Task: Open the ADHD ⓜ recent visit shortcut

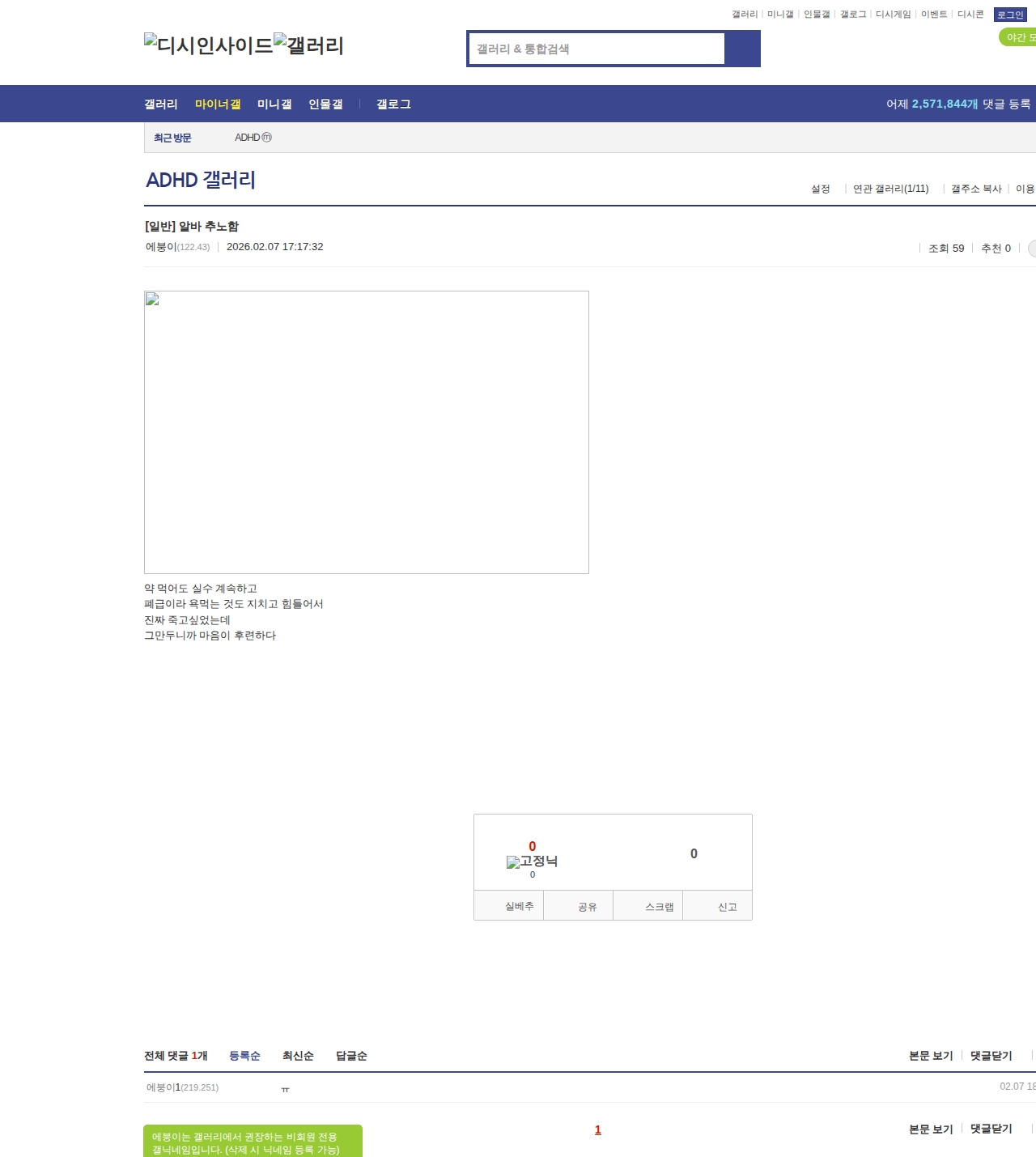Action: (253, 138)
